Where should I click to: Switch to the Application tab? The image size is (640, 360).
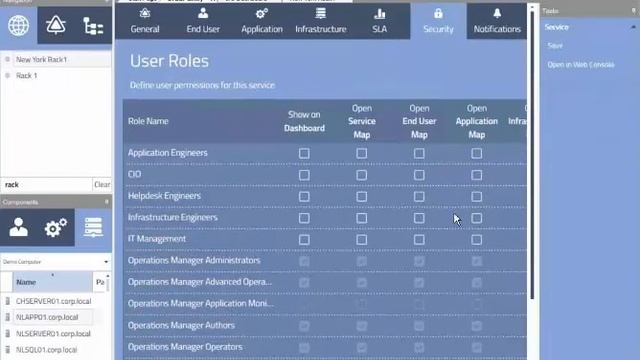coord(262,21)
